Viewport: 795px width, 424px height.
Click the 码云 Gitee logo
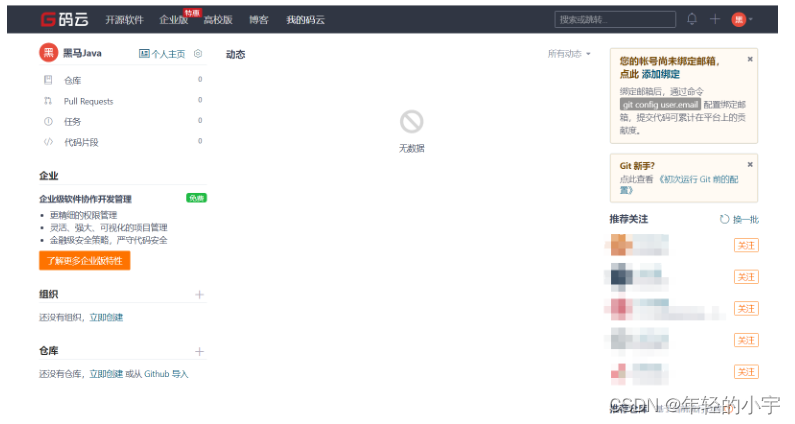[x=64, y=20]
